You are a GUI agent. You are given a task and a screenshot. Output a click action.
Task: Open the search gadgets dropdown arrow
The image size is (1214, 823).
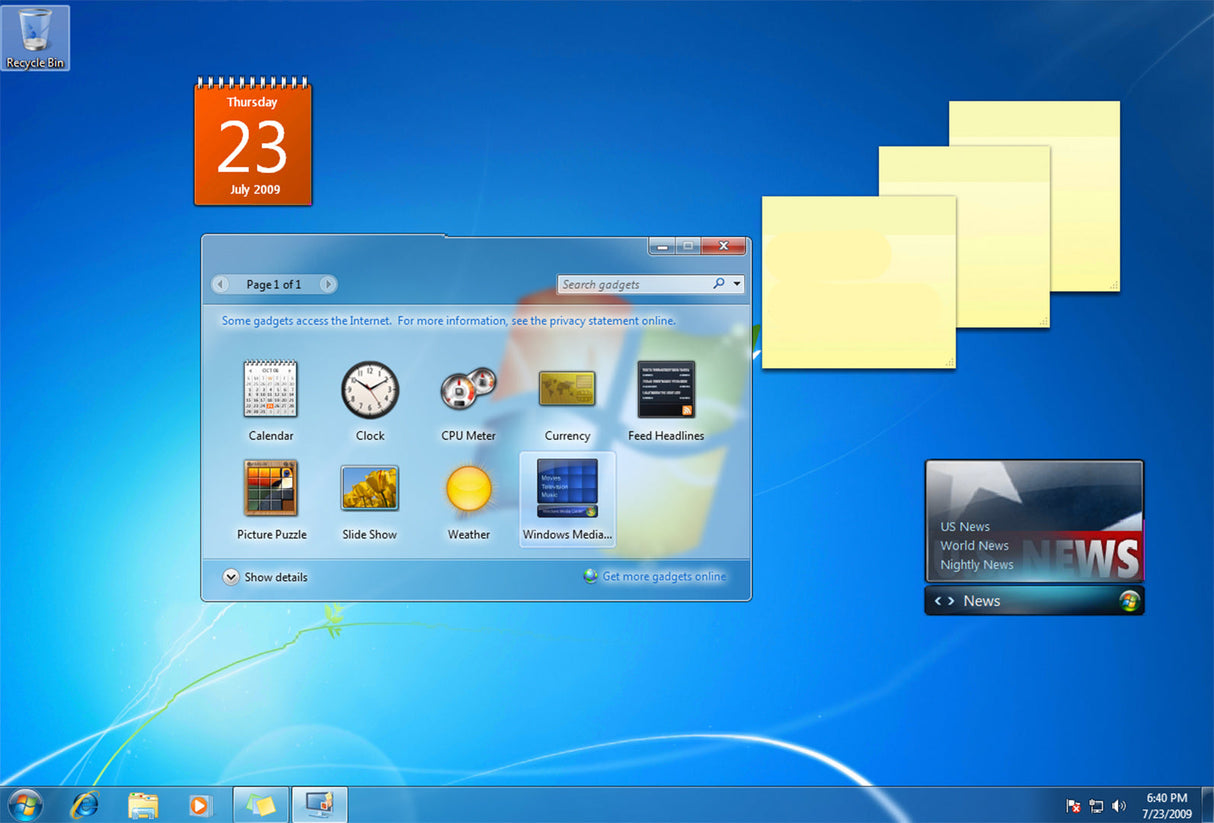(736, 284)
